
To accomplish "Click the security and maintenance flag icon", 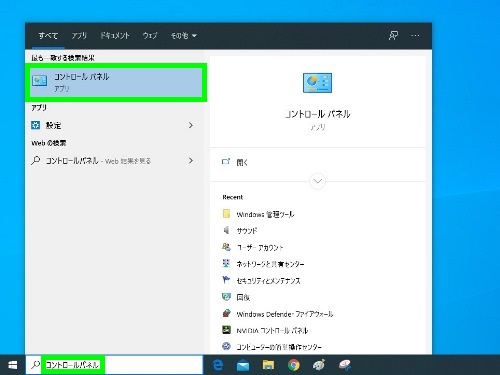I will pyautogui.click(x=226, y=280).
